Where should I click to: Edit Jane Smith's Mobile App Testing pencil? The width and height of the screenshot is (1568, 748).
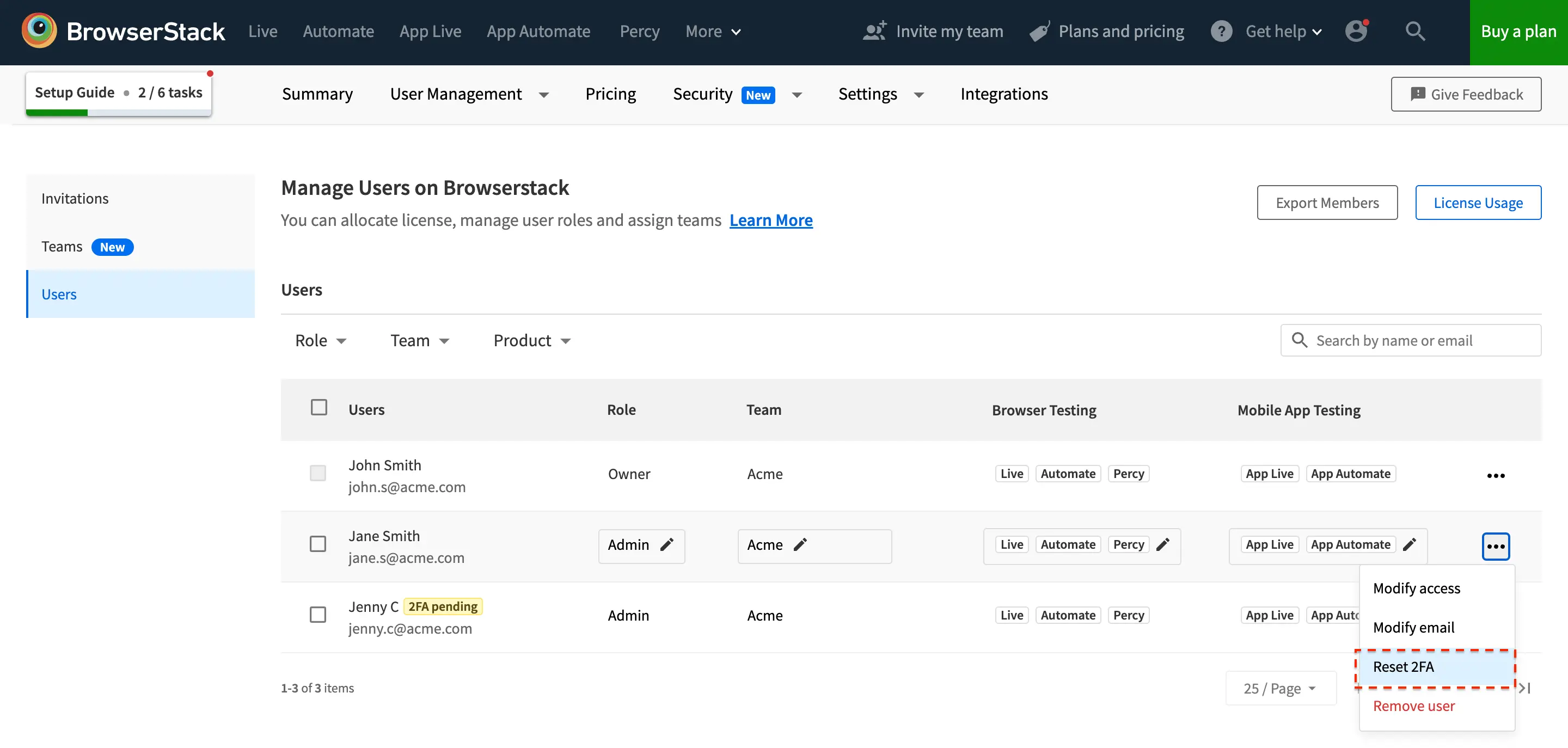[x=1410, y=544]
